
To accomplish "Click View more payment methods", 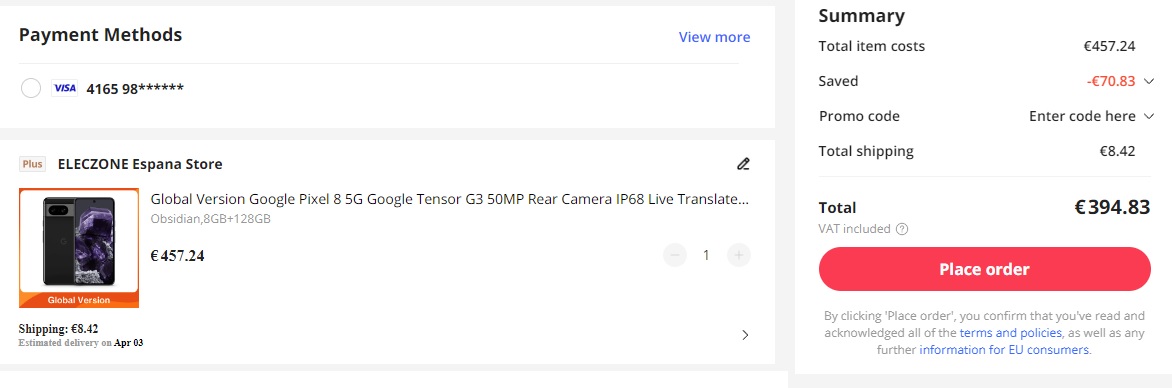I will (714, 37).
